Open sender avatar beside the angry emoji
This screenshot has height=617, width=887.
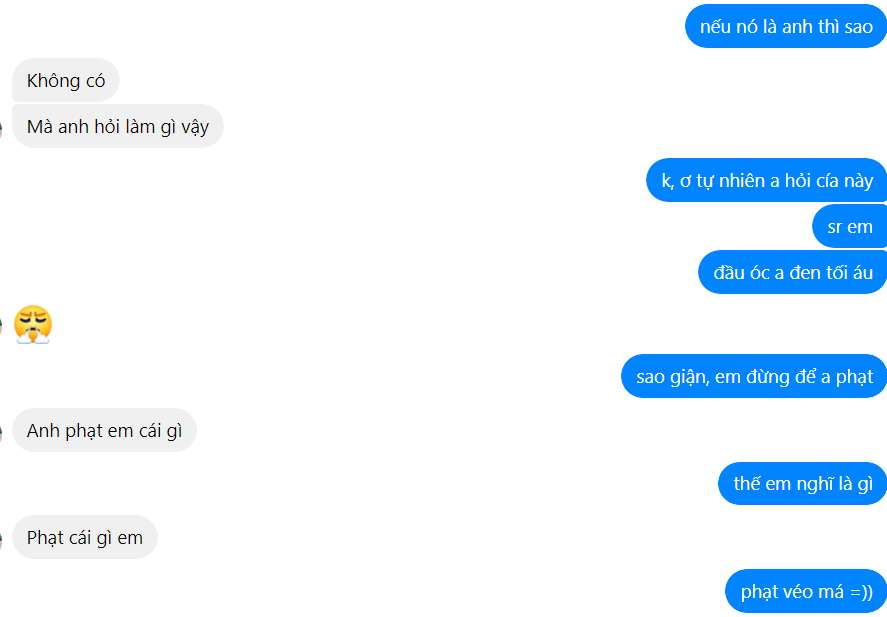1,326
